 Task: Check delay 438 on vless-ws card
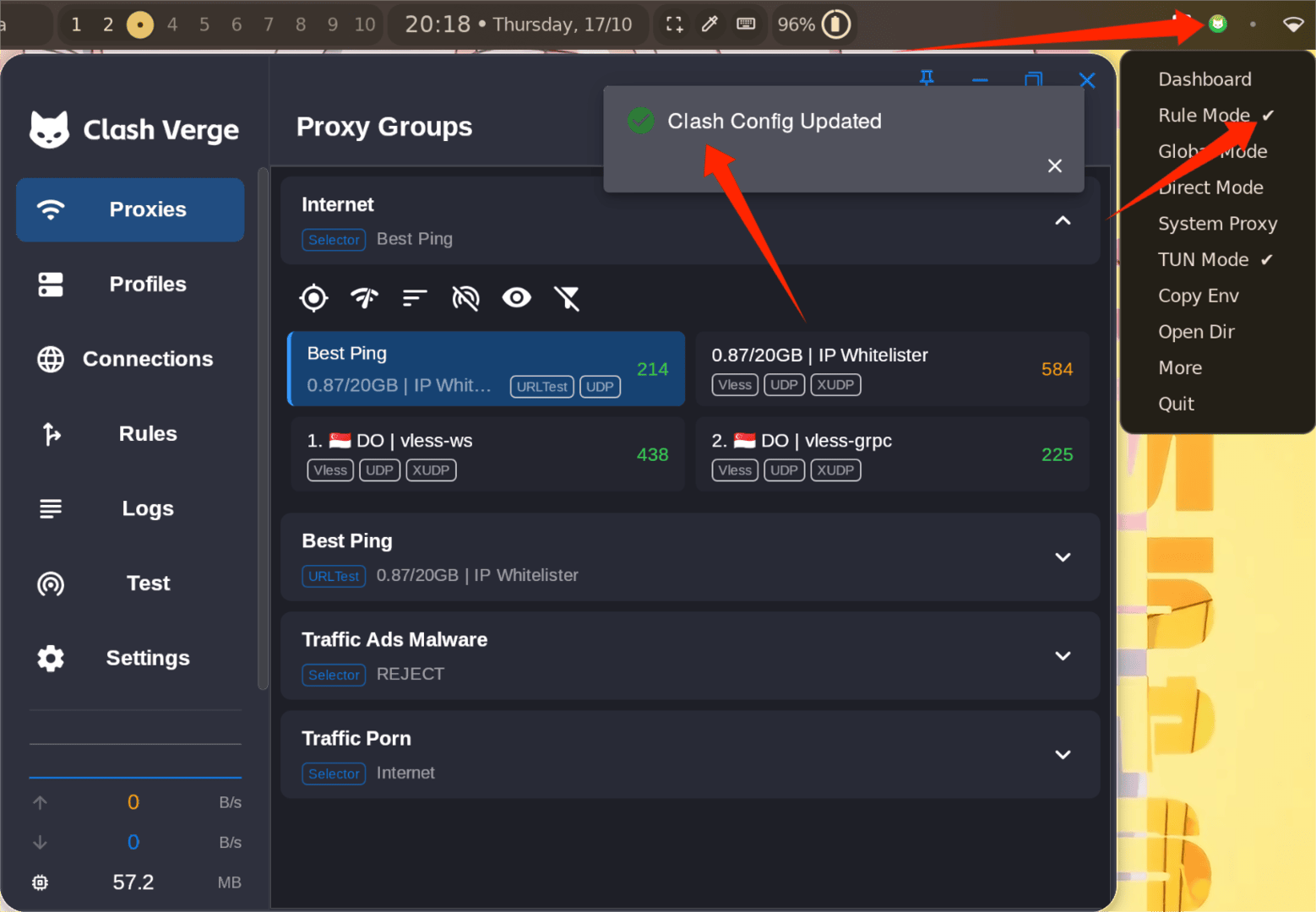point(652,454)
